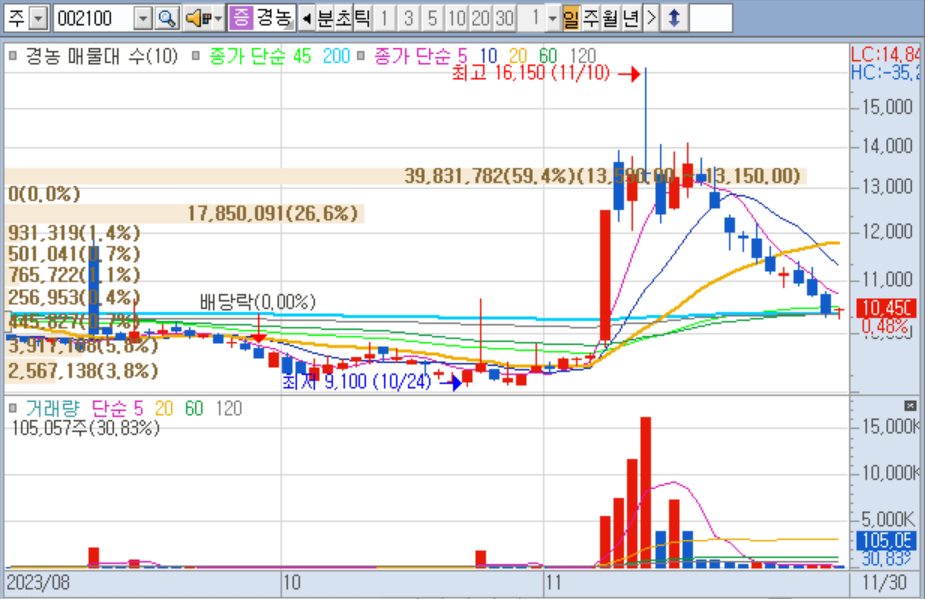Expand the 002100 stock code history dropdown
This screenshot has height=599, width=925.
point(143,19)
